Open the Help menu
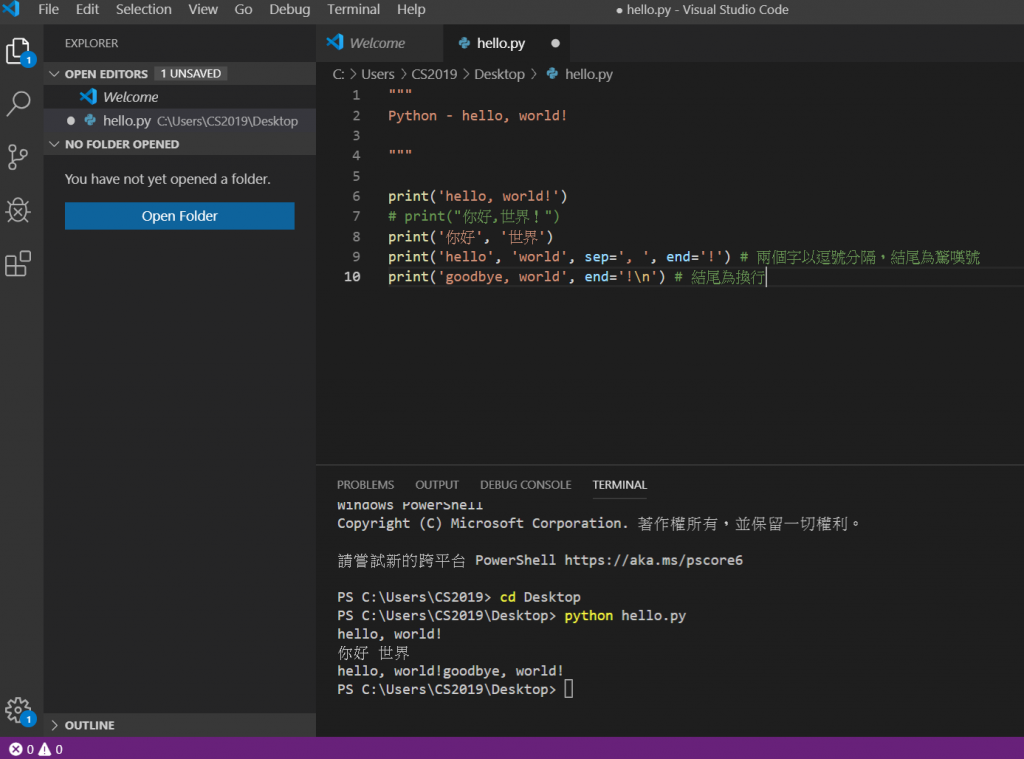 tap(411, 9)
